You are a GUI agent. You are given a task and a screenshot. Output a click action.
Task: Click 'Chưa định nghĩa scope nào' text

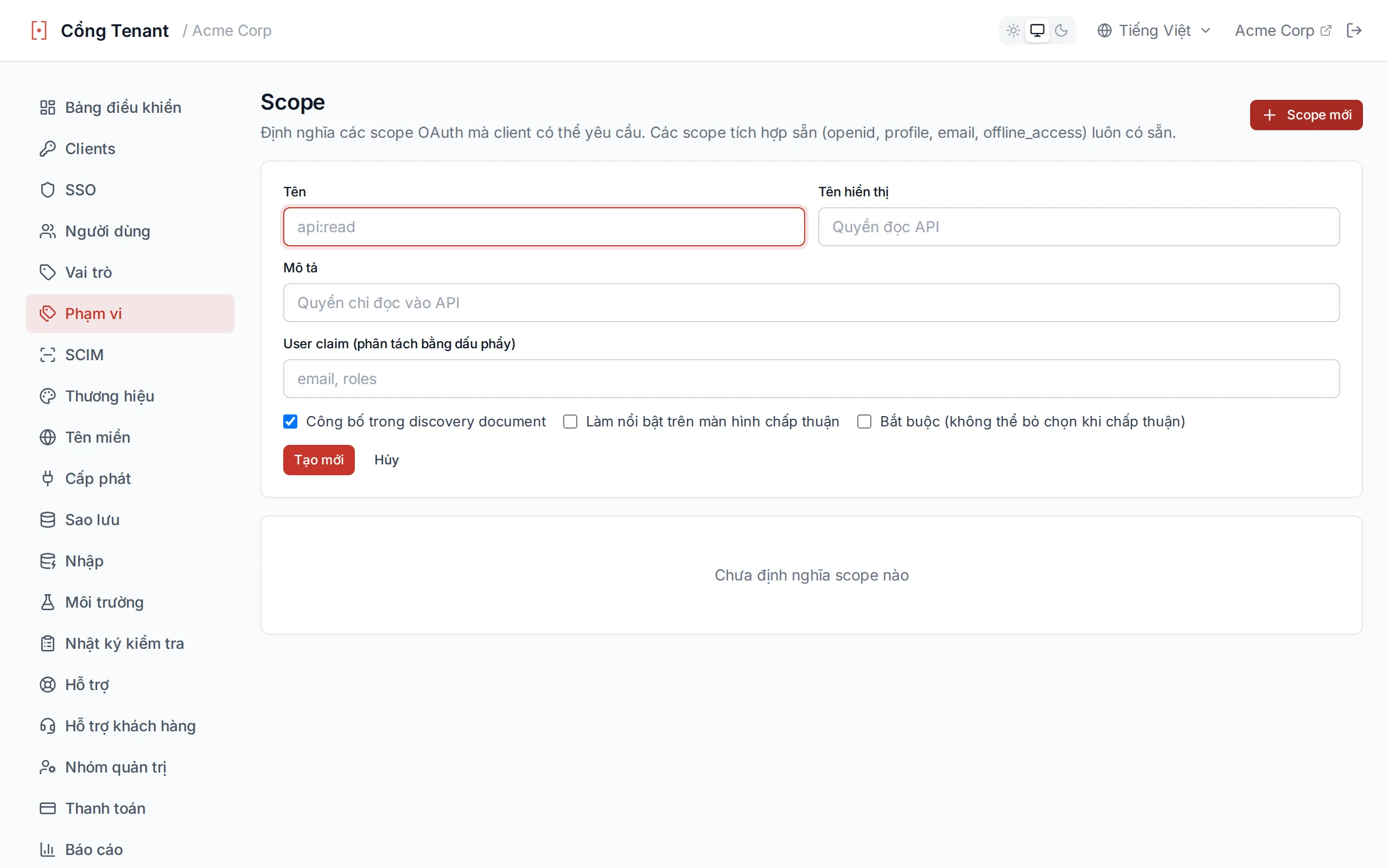tap(811, 575)
